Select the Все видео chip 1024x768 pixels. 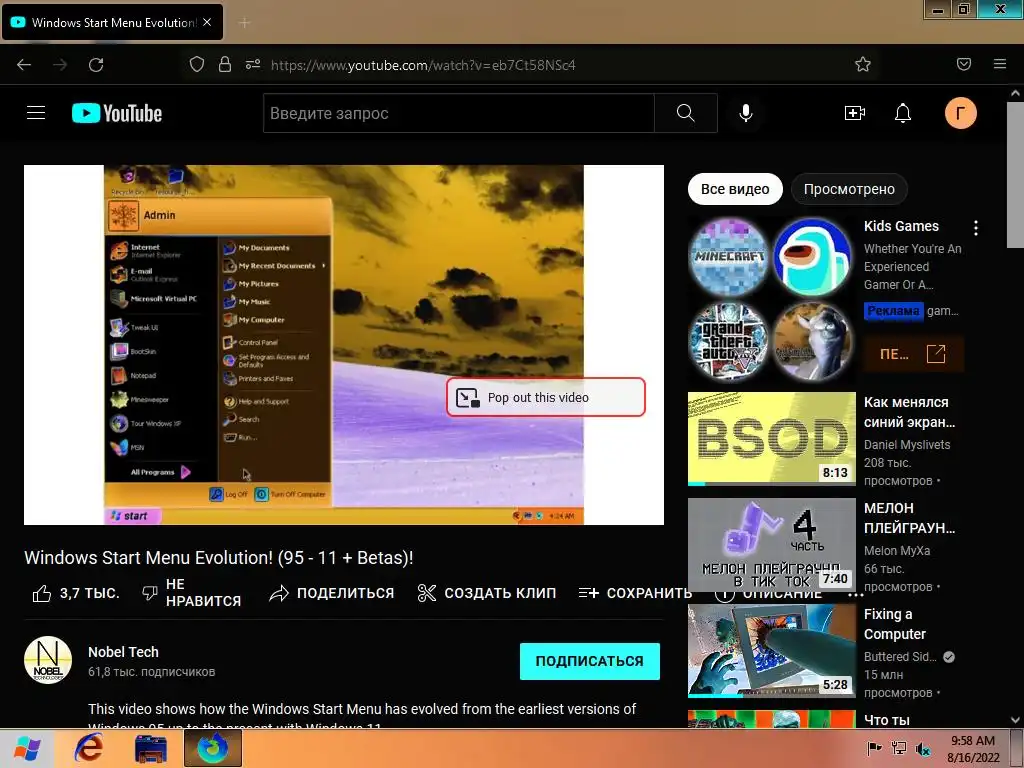click(x=735, y=189)
